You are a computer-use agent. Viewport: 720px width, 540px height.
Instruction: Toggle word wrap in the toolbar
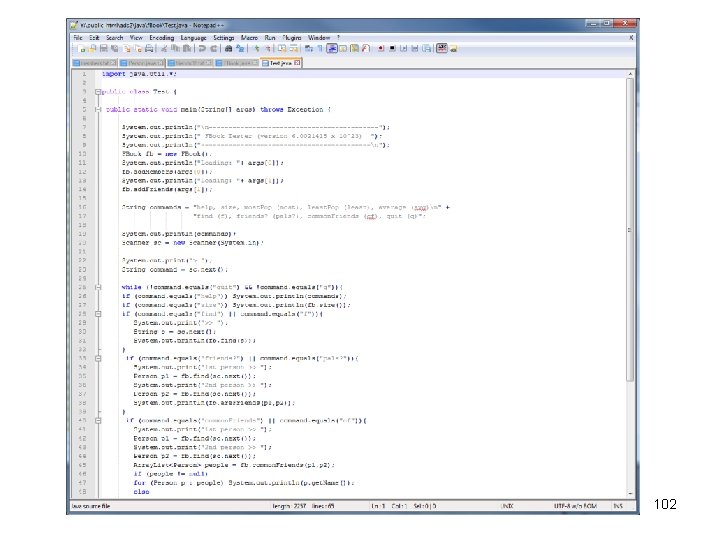309,48
